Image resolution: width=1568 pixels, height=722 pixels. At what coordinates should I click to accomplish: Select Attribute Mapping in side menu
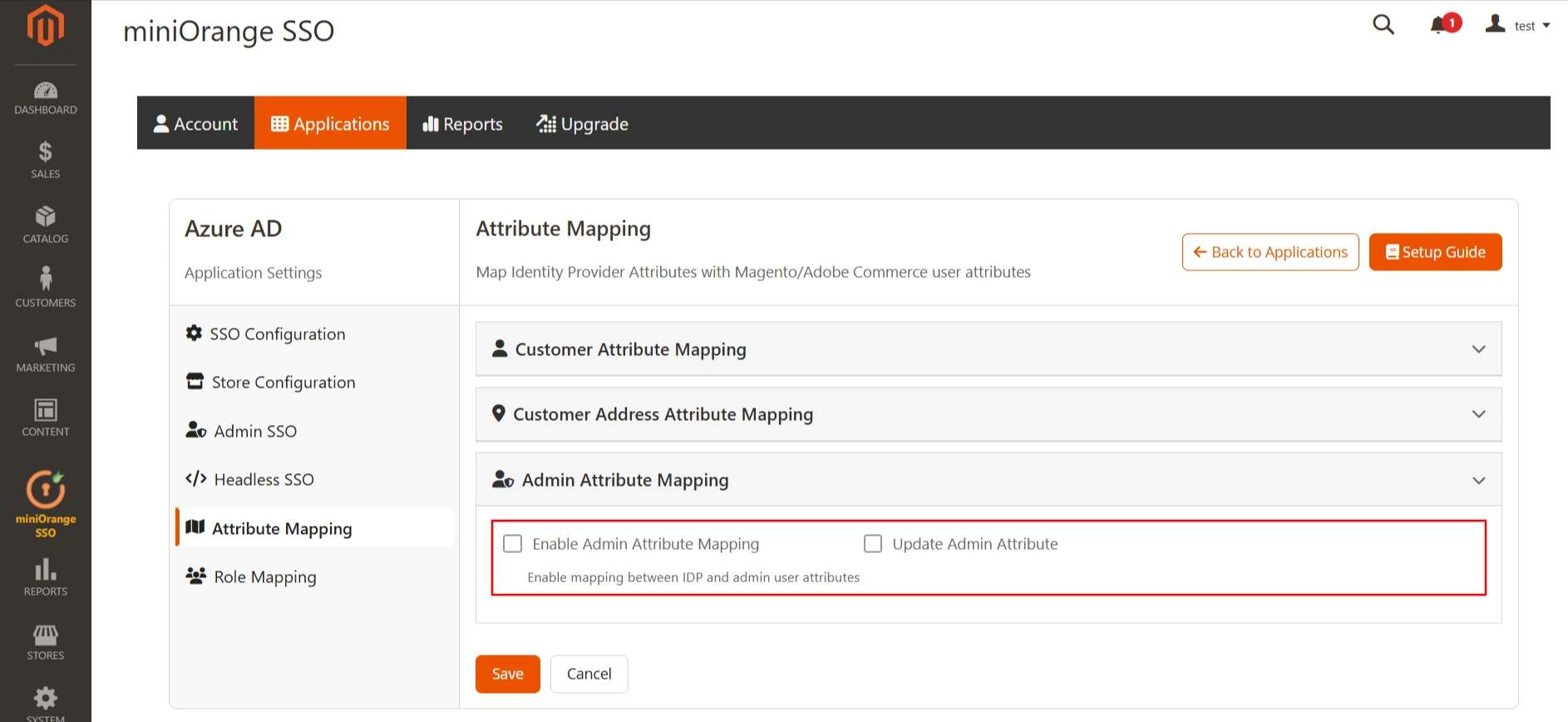tap(315, 527)
